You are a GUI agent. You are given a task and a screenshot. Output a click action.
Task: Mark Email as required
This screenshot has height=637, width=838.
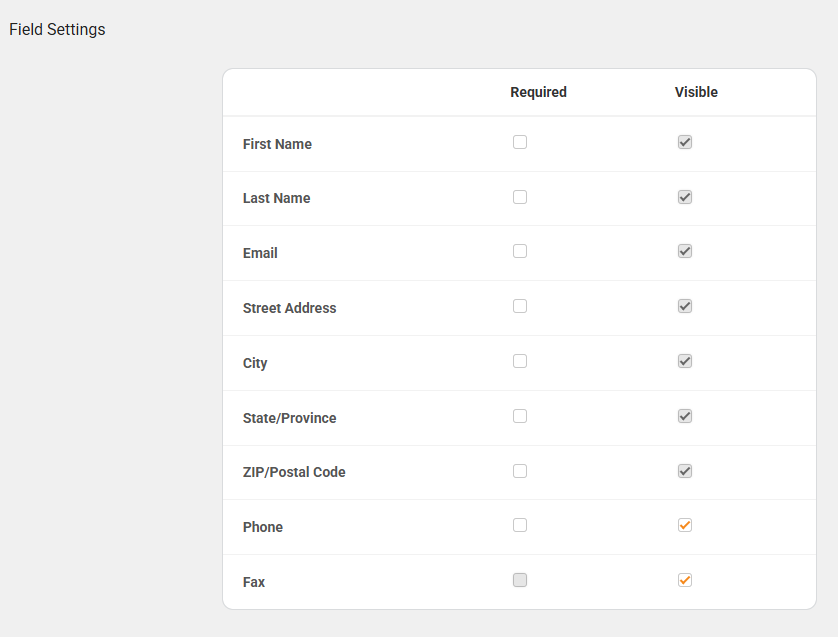pos(520,251)
